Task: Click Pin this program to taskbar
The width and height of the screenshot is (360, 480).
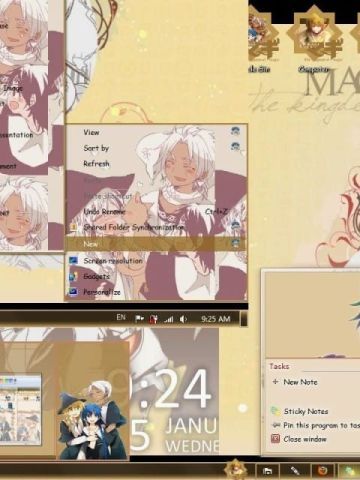Action: [321, 425]
